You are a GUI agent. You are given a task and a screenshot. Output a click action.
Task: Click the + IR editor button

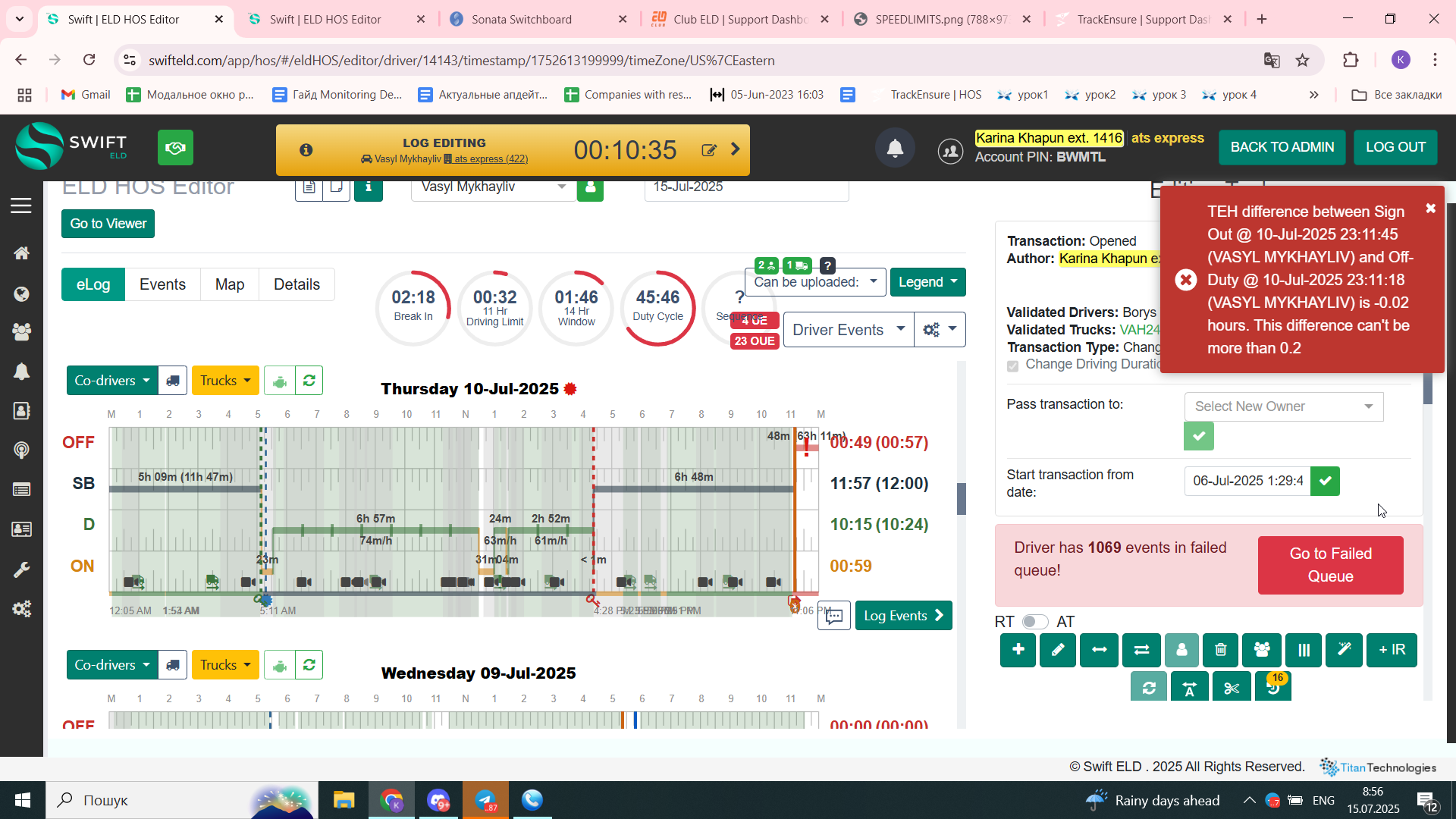point(1392,650)
